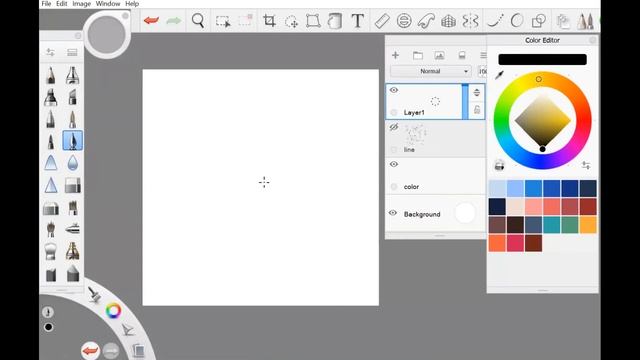
Task: Open the Window menu
Action: tap(108, 4)
